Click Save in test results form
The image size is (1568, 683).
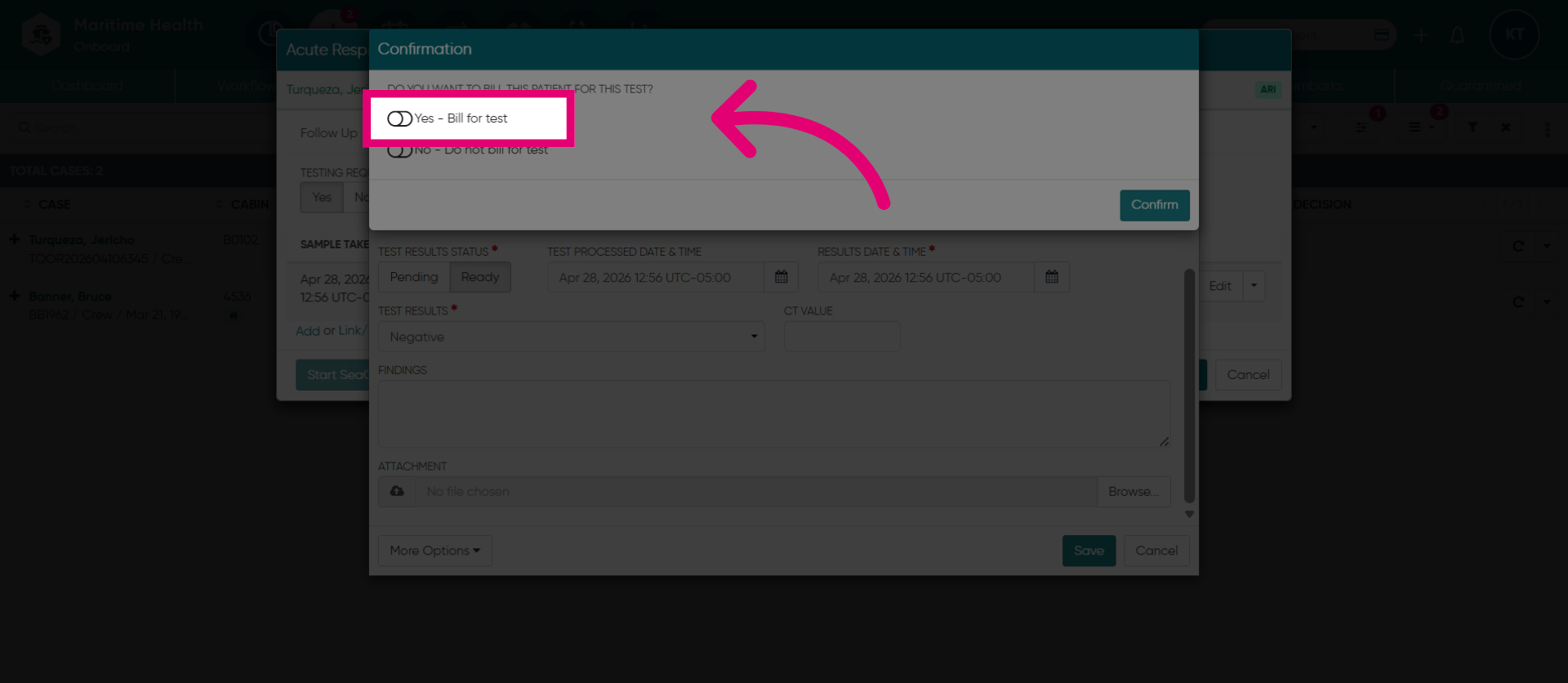[x=1089, y=551]
